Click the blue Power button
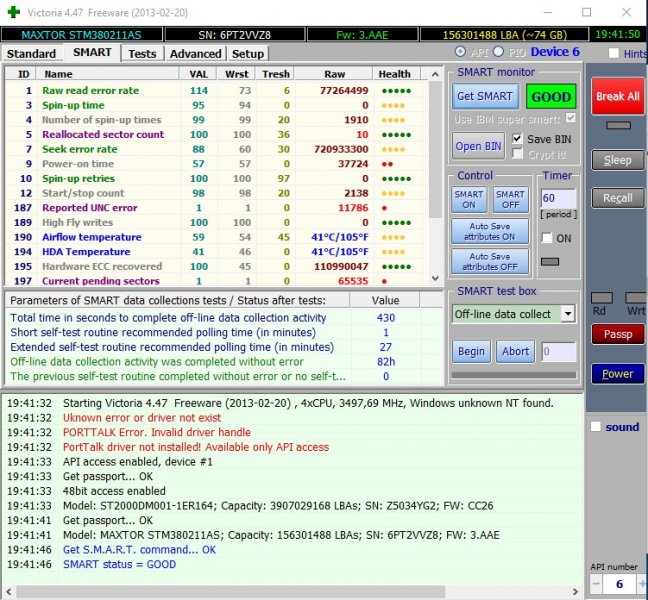This screenshot has height=600, width=648. click(x=617, y=374)
